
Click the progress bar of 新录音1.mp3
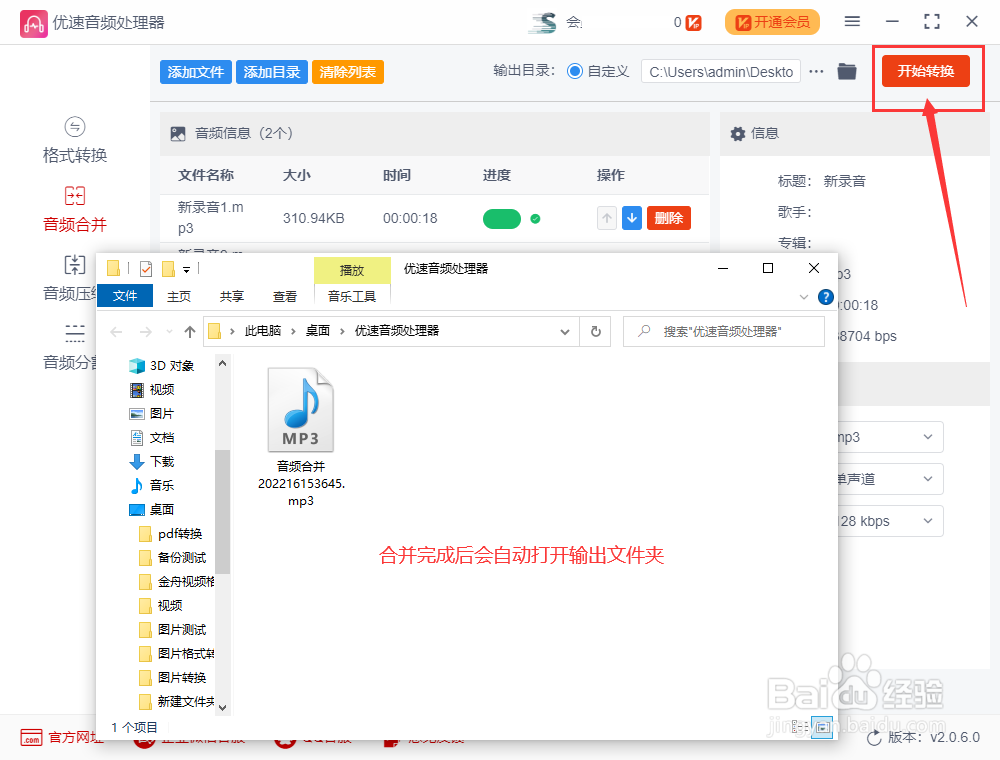tap(502, 219)
